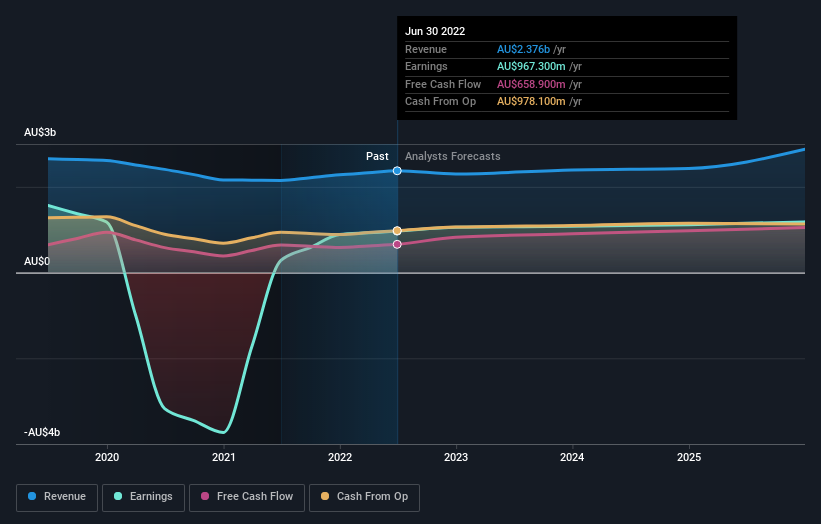Click the Cash From Op label in tooltip
This screenshot has width=821, height=524.
tap(440, 102)
